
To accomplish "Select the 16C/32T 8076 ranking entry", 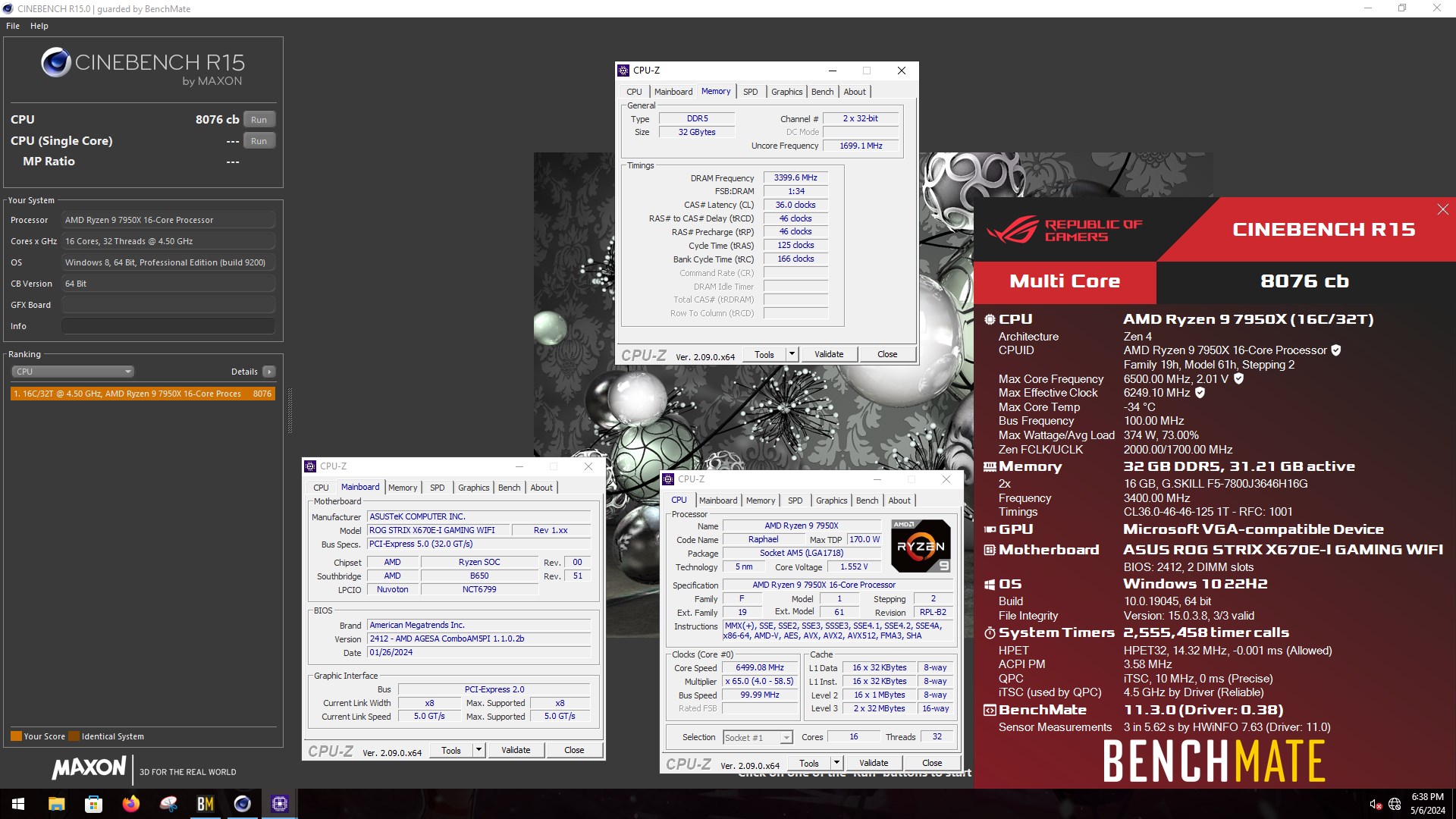I will [x=143, y=394].
